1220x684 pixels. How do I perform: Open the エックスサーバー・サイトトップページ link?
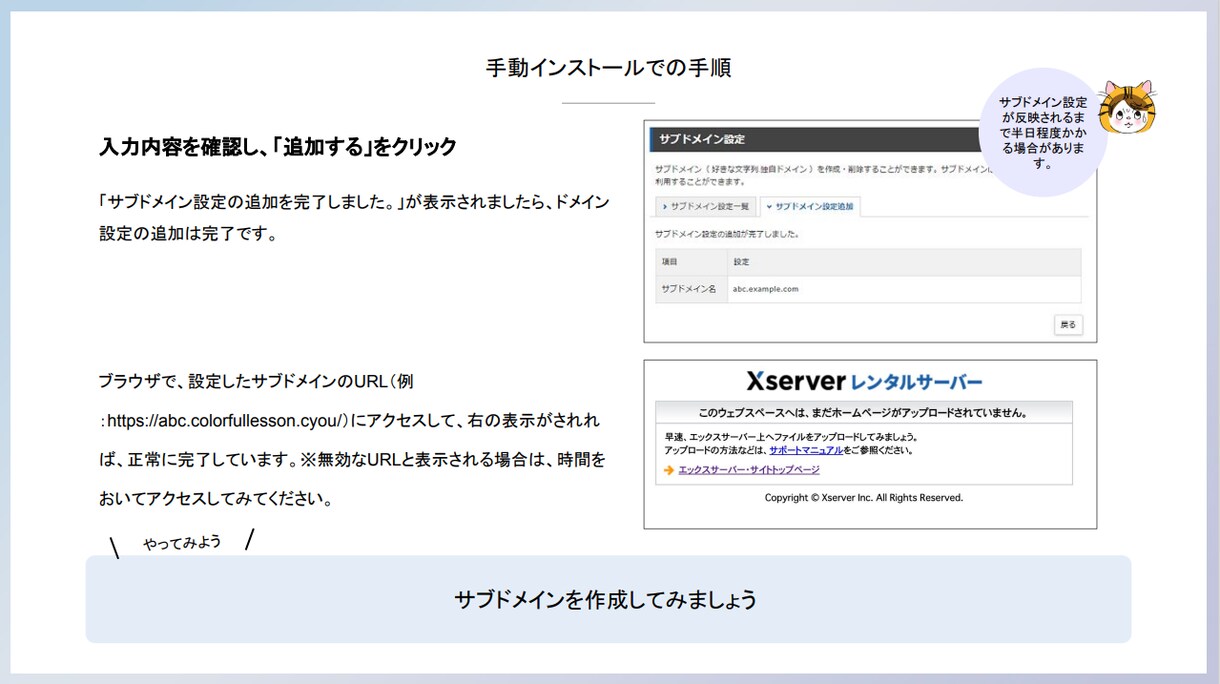tap(748, 470)
